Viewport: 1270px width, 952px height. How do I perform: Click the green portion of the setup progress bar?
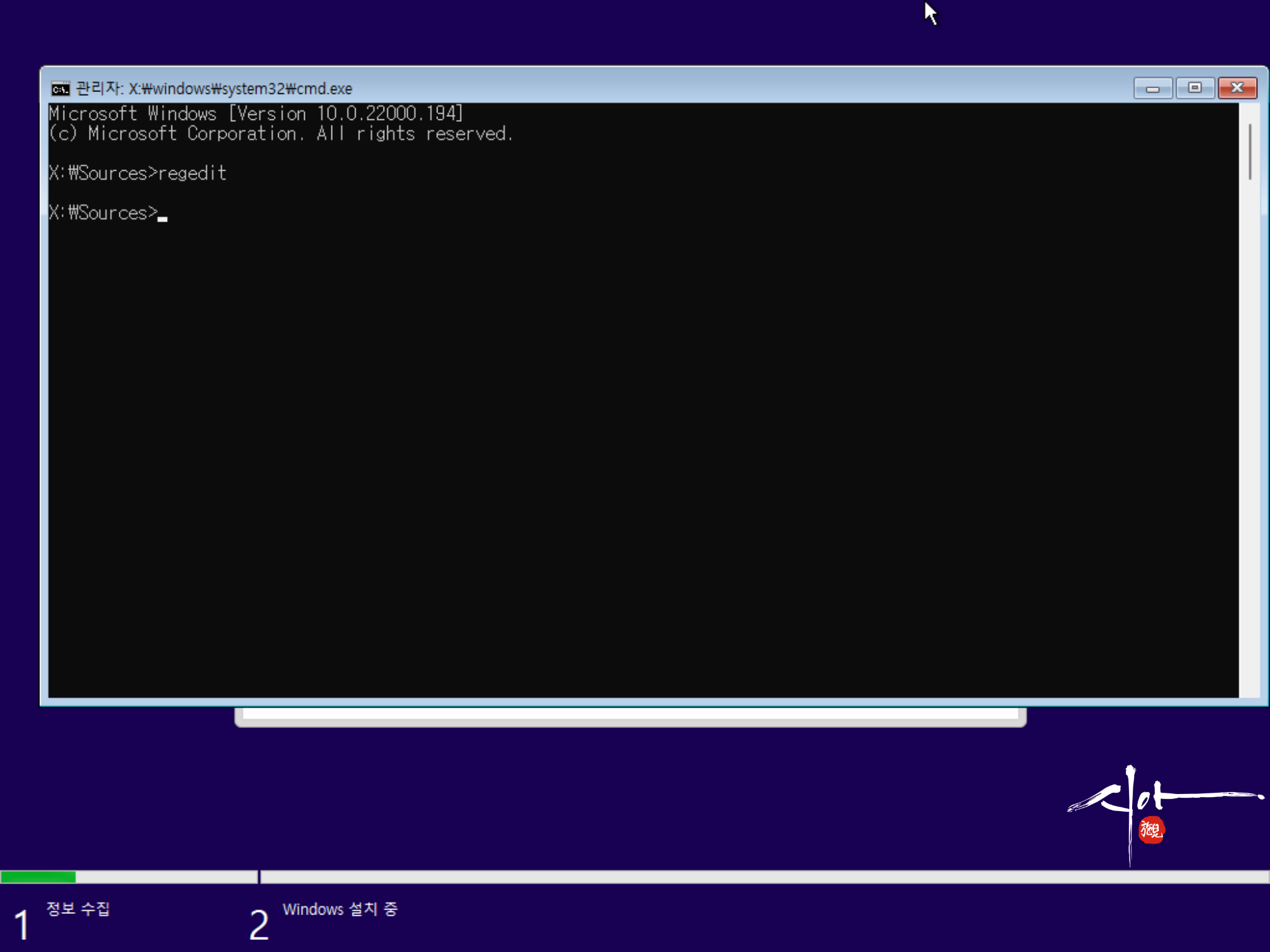point(38,877)
